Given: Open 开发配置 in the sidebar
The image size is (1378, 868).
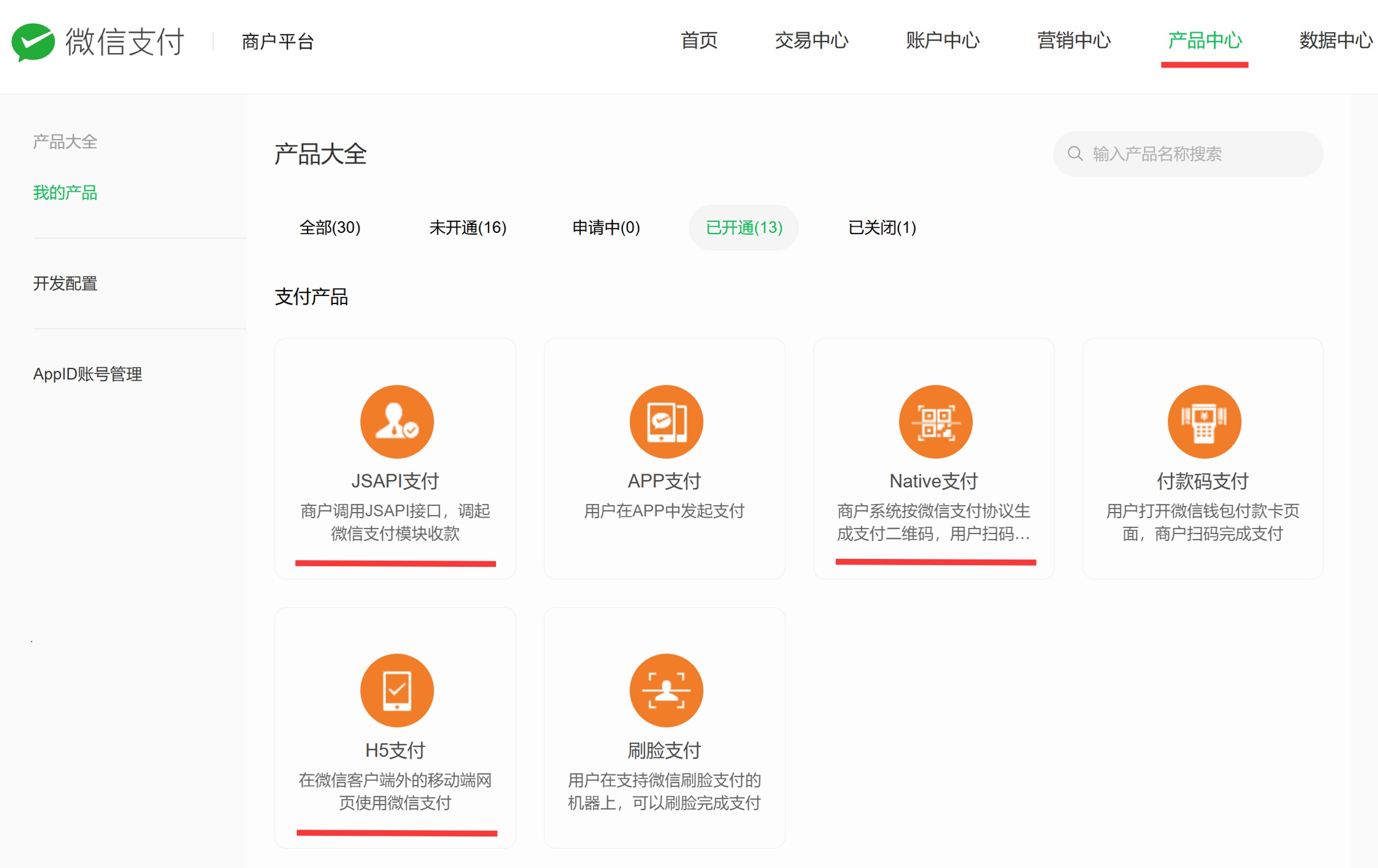Looking at the screenshot, I should tap(65, 283).
